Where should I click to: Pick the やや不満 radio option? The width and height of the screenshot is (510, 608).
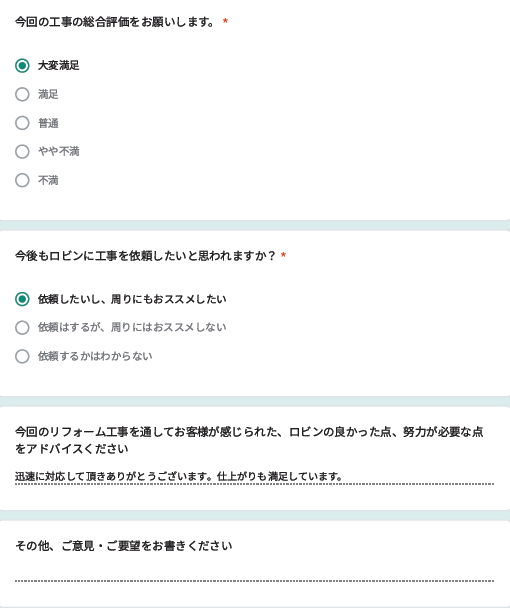pyautogui.click(x=22, y=151)
